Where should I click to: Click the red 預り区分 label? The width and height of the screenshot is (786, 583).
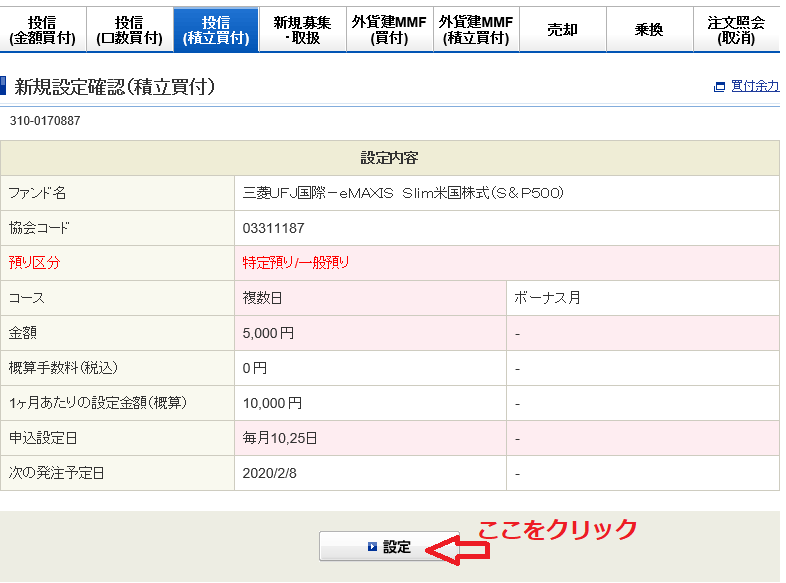35,263
